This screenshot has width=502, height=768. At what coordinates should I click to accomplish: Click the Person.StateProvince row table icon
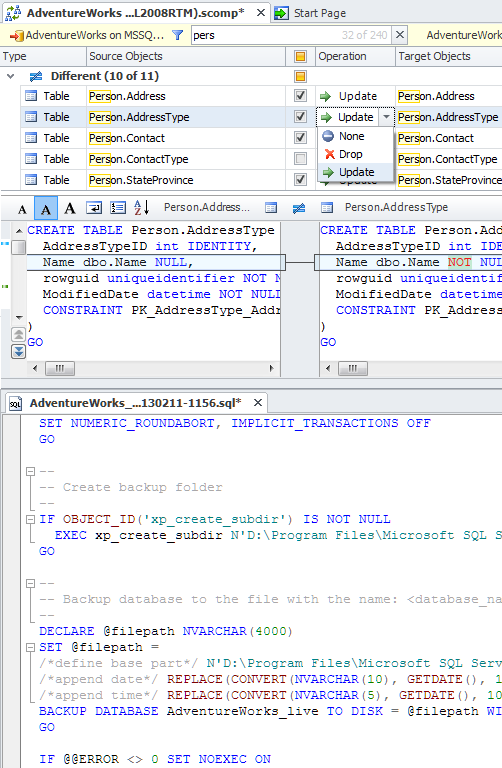pos(31,180)
